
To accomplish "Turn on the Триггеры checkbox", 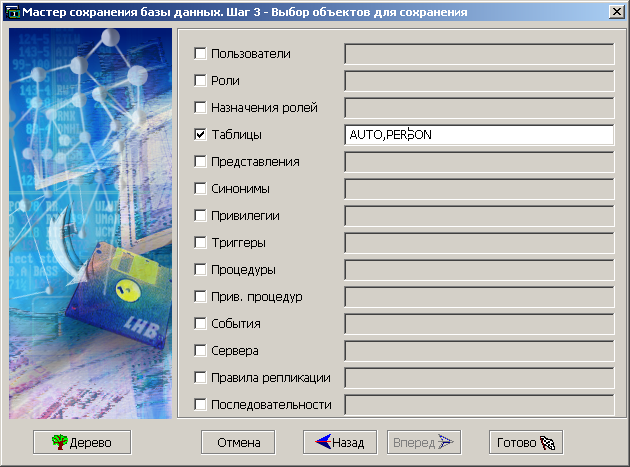I will click(x=200, y=242).
